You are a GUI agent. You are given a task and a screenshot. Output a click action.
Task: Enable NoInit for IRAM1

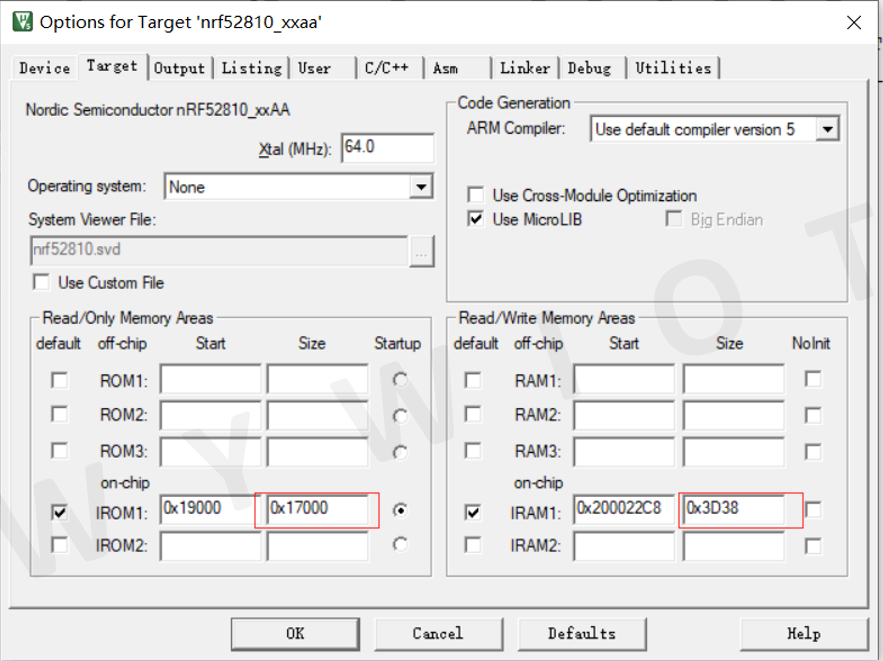(813, 510)
